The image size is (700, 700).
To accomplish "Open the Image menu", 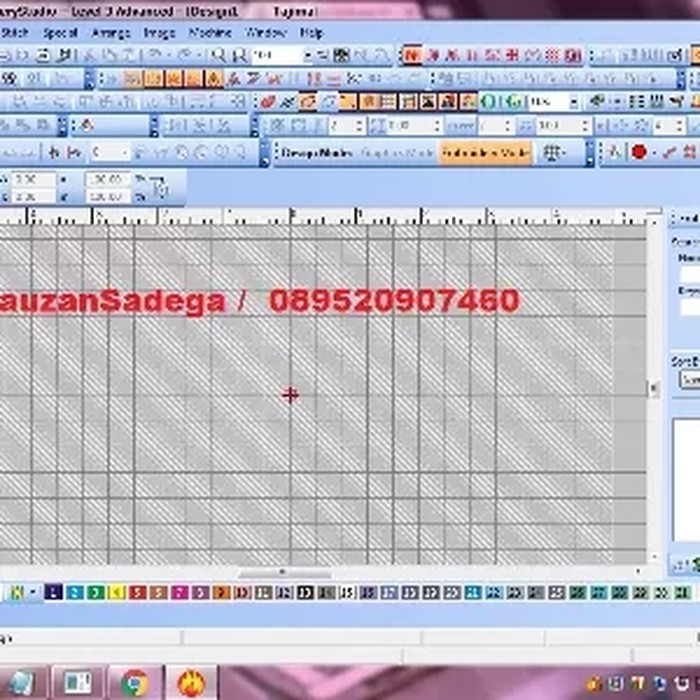I will [x=159, y=33].
